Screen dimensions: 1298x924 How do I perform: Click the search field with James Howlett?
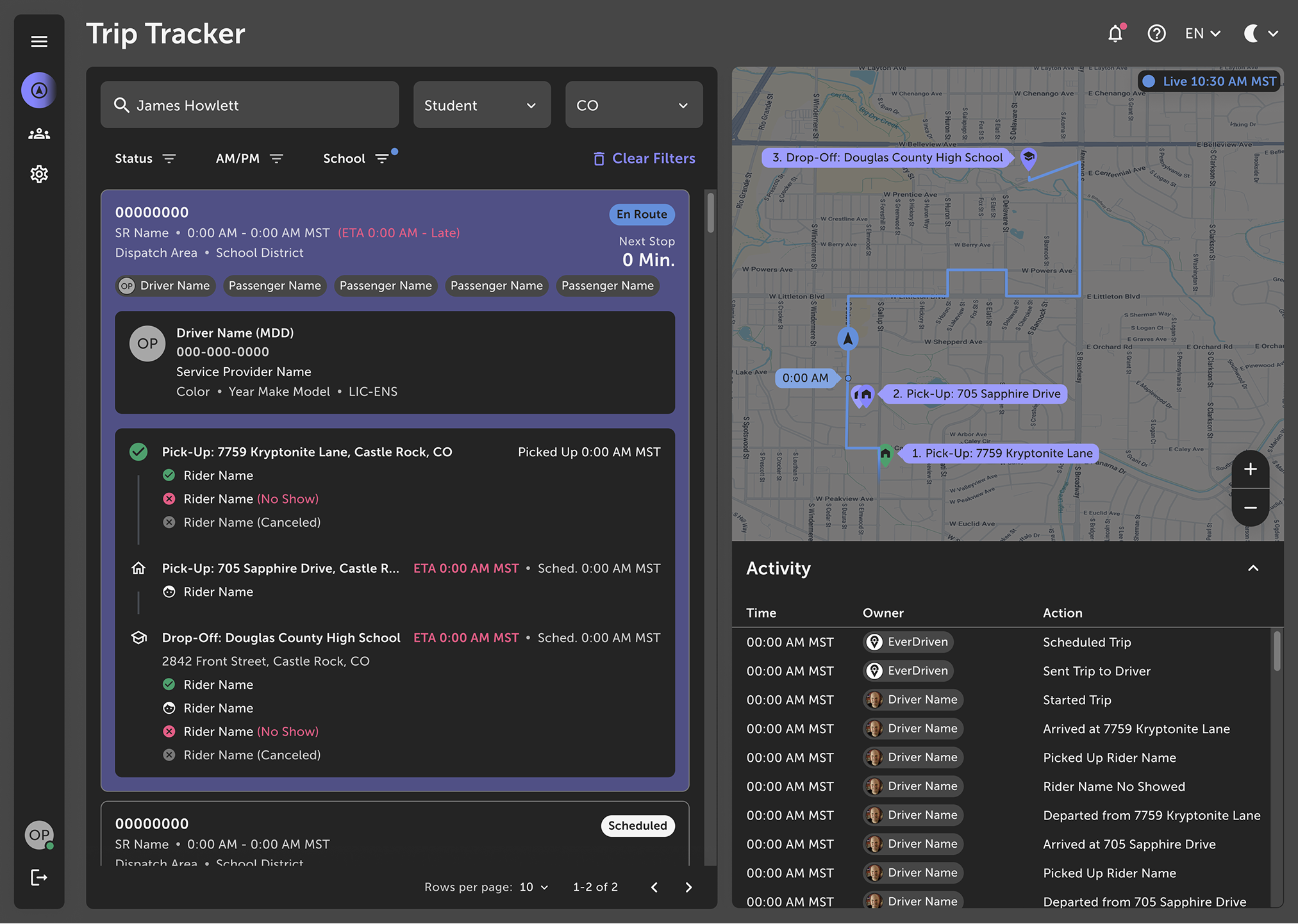(249, 105)
